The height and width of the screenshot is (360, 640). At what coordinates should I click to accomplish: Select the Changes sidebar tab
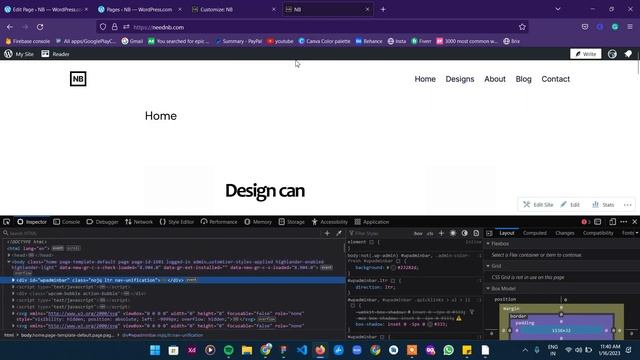(x=565, y=233)
